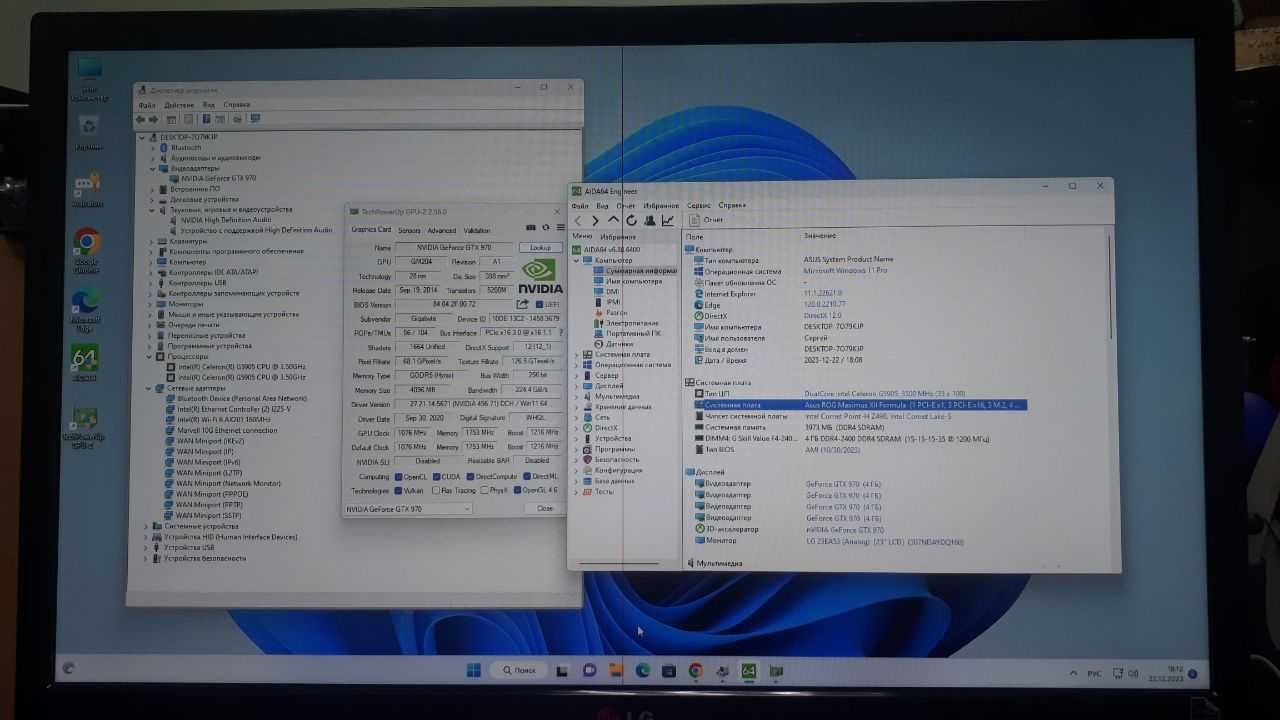Collapse Процессоры node in Device Manager
The height and width of the screenshot is (720, 1280).
click(x=149, y=356)
